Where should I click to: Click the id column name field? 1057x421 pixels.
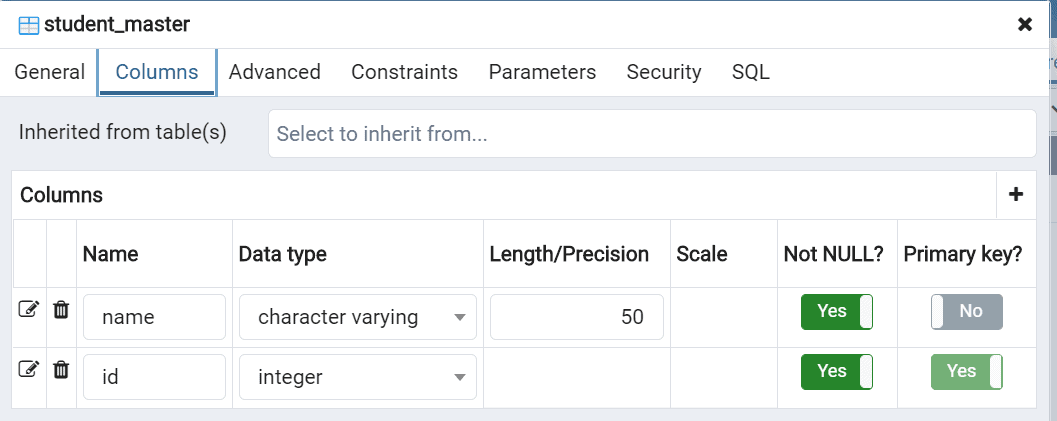pos(154,378)
